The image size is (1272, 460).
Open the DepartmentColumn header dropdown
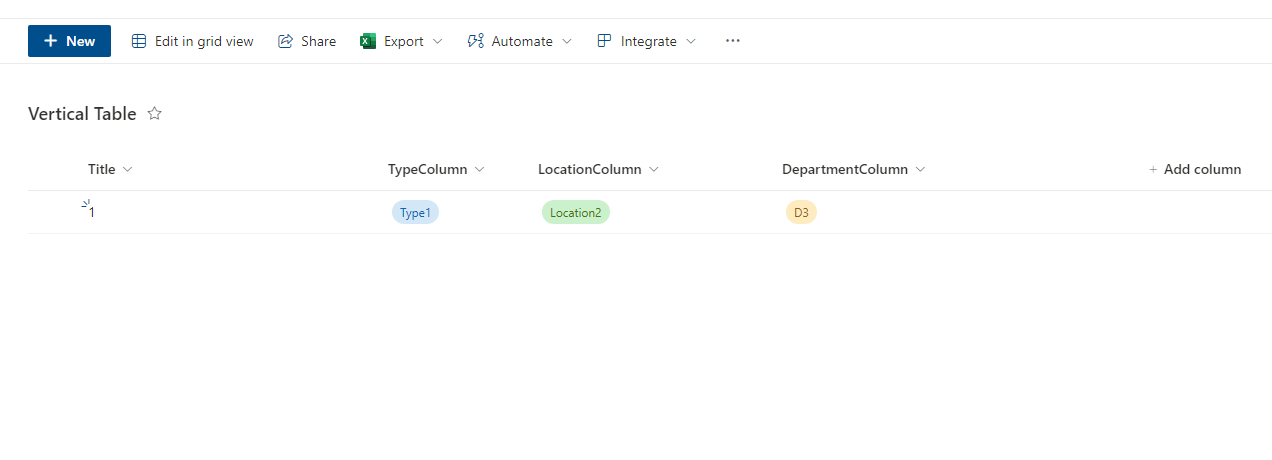[853, 169]
